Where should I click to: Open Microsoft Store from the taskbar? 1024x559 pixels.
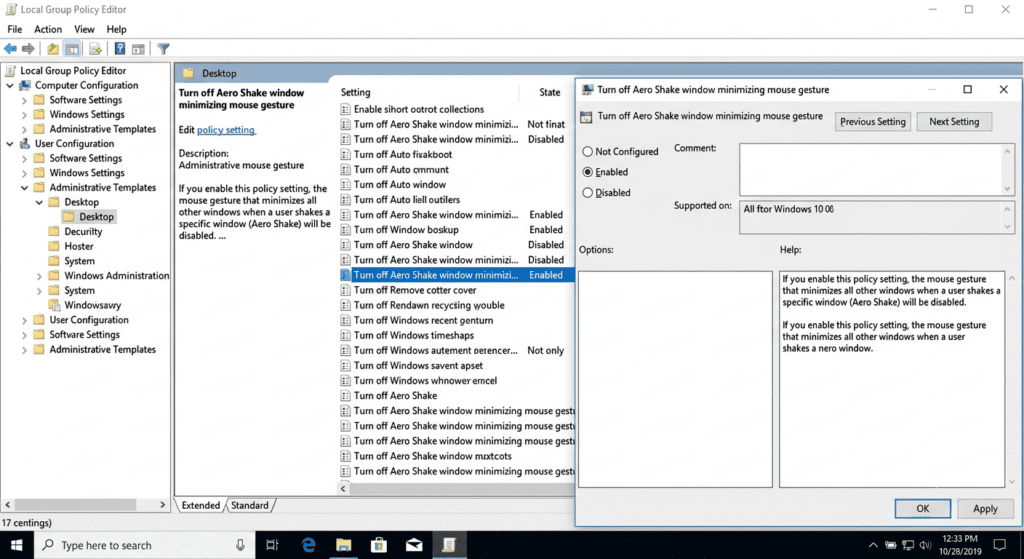point(379,545)
